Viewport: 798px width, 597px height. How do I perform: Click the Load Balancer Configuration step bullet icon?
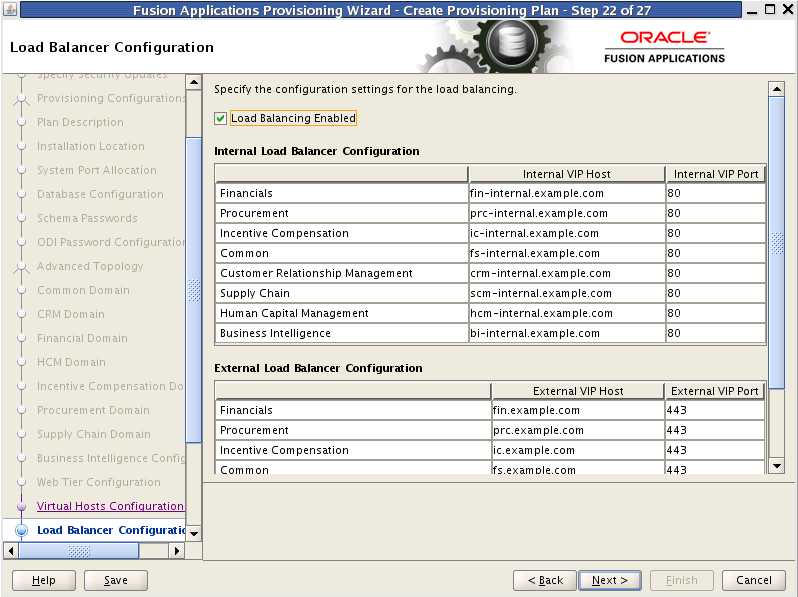pyautogui.click(x=21, y=530)
